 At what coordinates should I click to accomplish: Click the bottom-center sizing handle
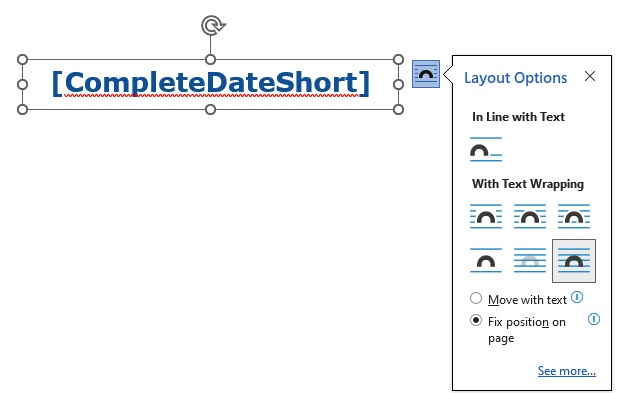pos(210,109)
